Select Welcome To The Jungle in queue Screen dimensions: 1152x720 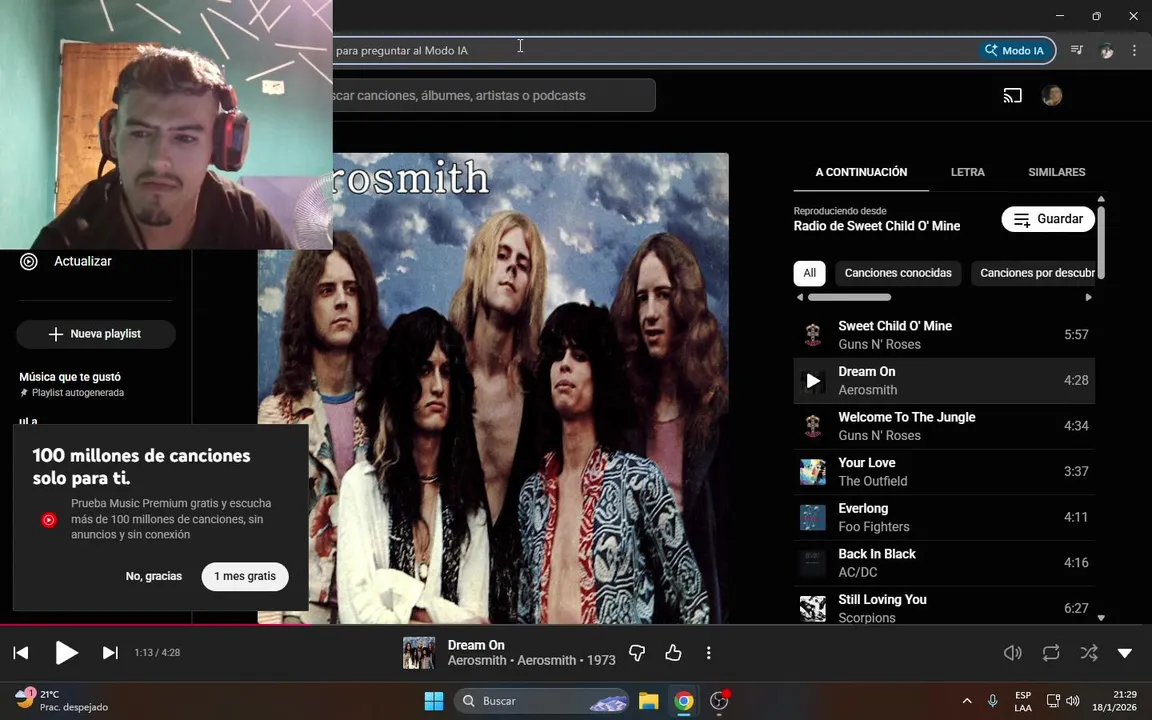[x=944, y=426]
